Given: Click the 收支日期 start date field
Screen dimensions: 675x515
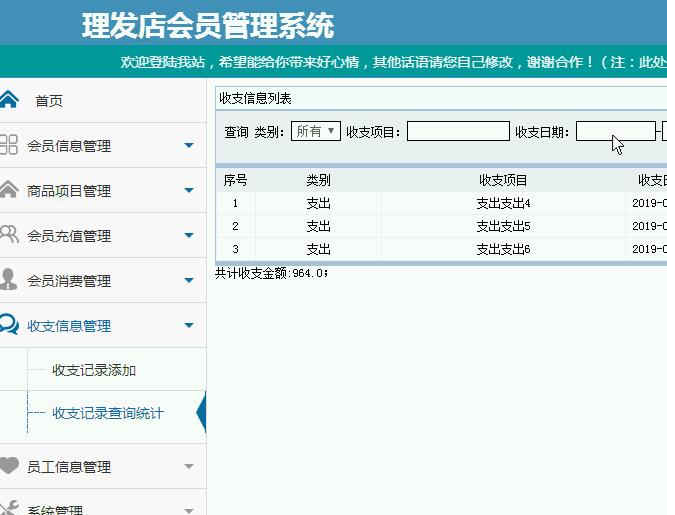Looking at the screenshot, I should (616, 131).
